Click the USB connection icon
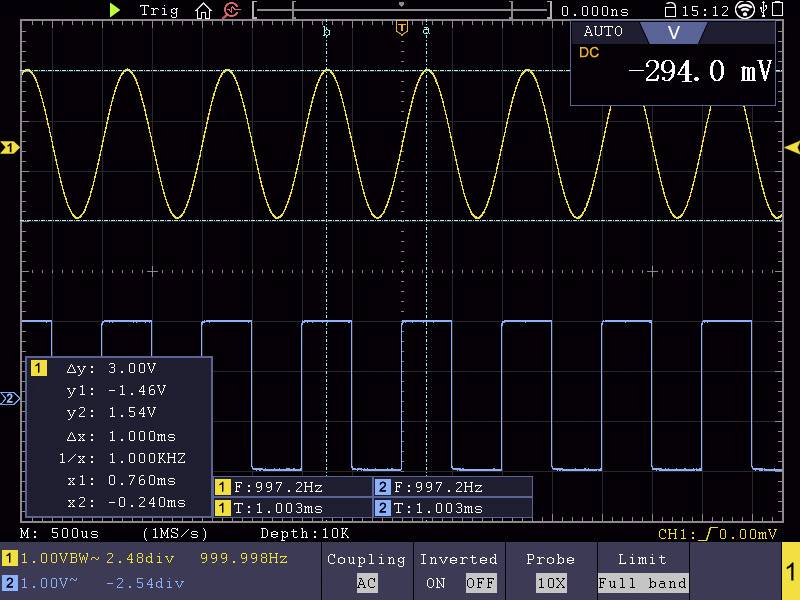Viewport: 800px width, 600px height. click(765, 10)
